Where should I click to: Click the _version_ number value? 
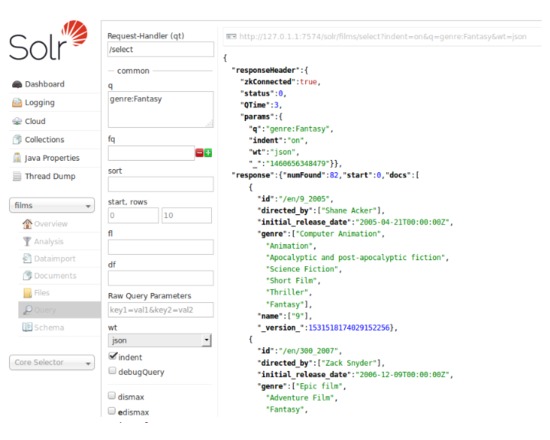(349, 327)
